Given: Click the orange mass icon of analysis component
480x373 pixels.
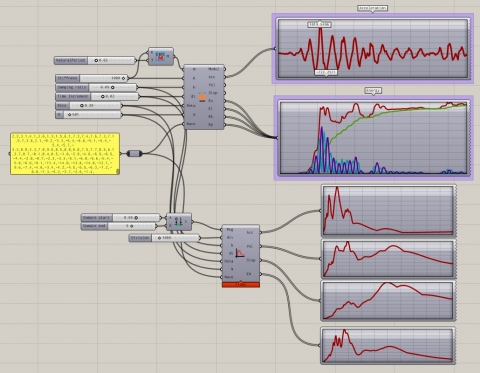Looking at the screenshot, I should (202, 97).
